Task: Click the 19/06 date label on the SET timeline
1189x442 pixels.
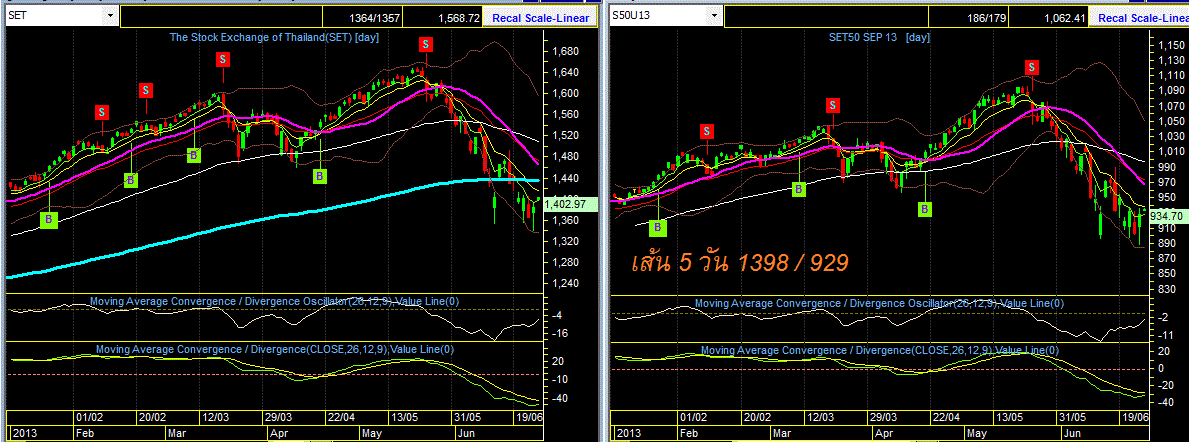Action: (x=528, y=417)
